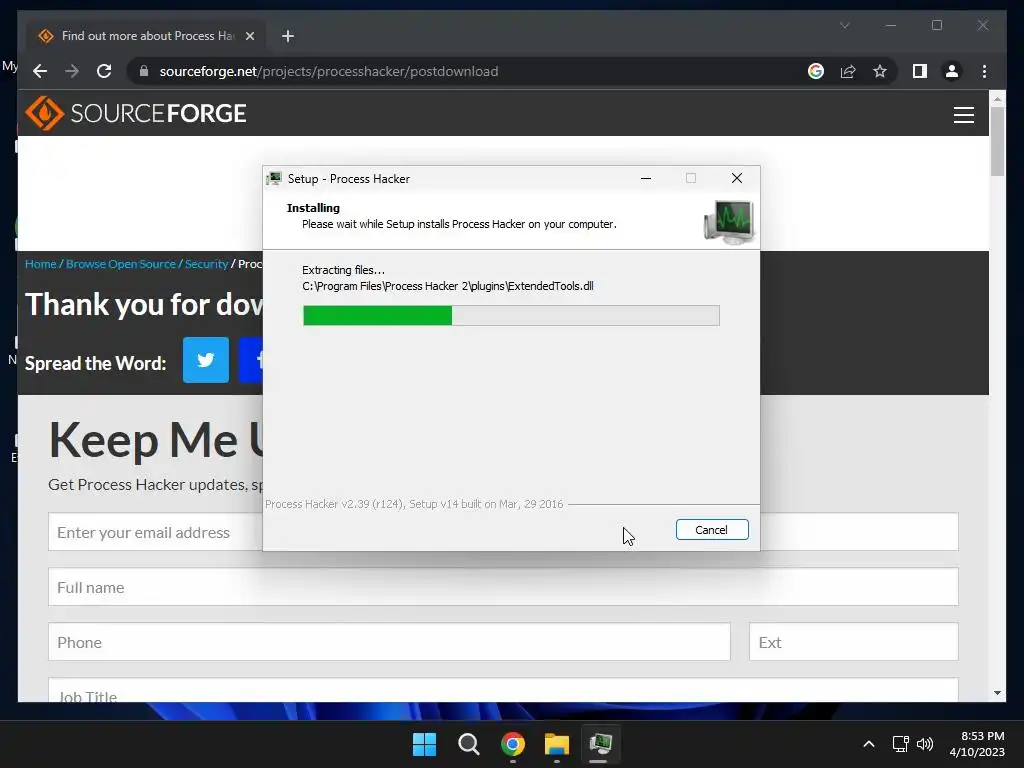Minimize the Setup - Process Hacker window
Screen dimensions: 1024x768
[646, 178]
